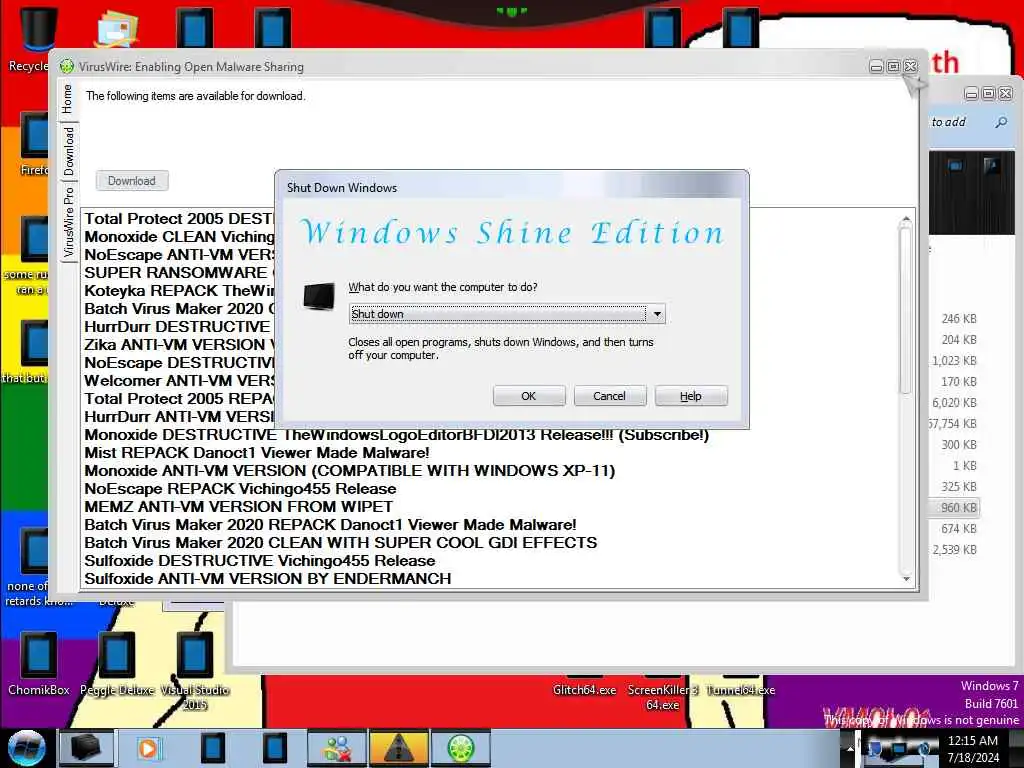Open the Start menu orb
This screenshot has height=768, width=1024.
pos(27,748)
